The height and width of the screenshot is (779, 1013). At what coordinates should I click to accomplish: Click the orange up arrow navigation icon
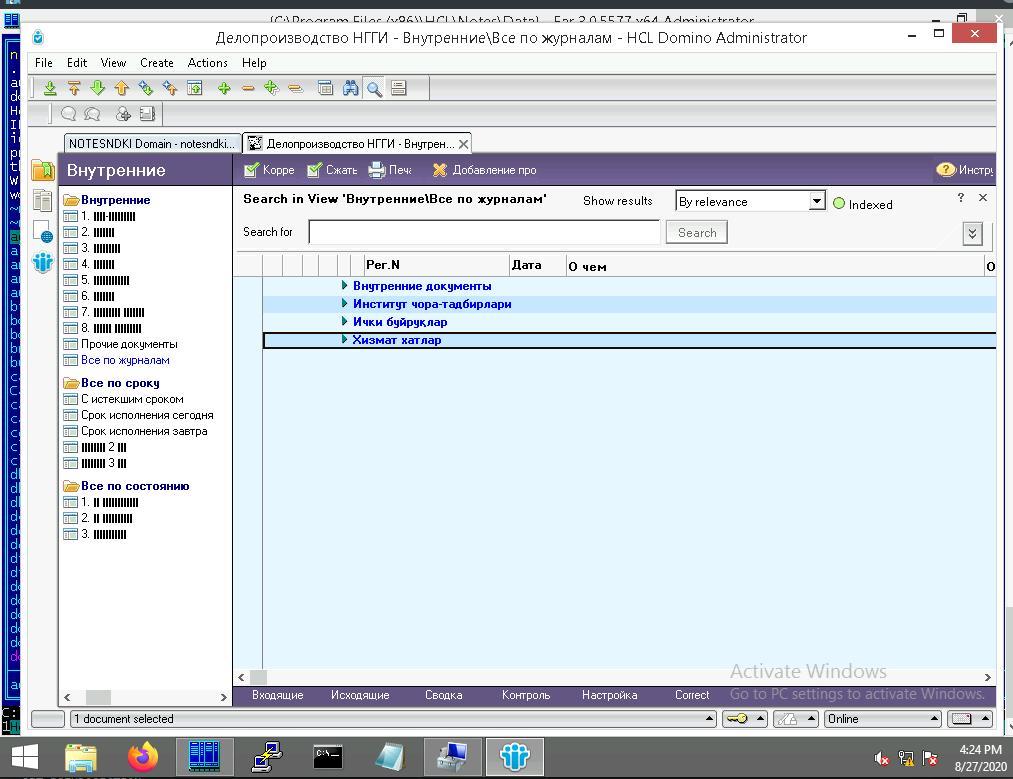coord(121,88)
